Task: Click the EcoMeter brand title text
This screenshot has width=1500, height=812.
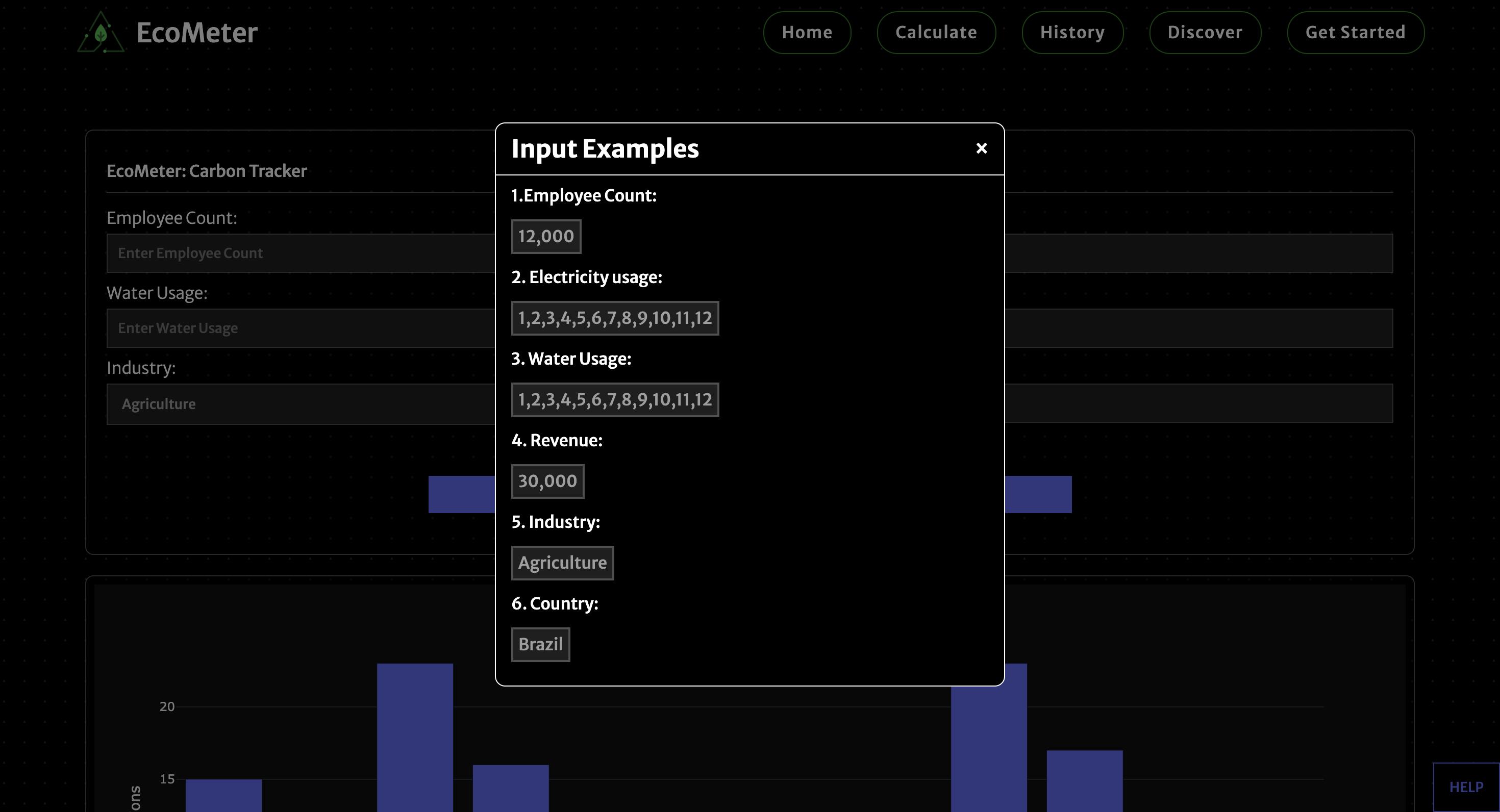Action: coord(197,33)
